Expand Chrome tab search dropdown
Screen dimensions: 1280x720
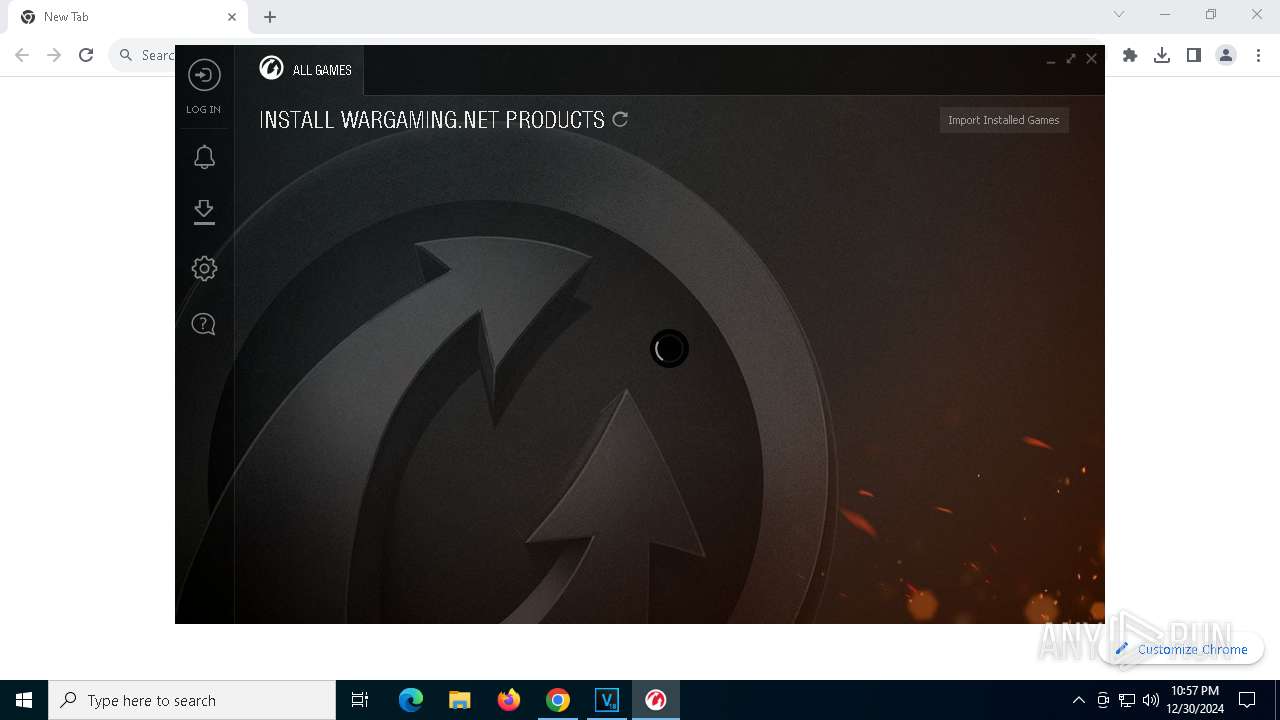(1119, 14)
